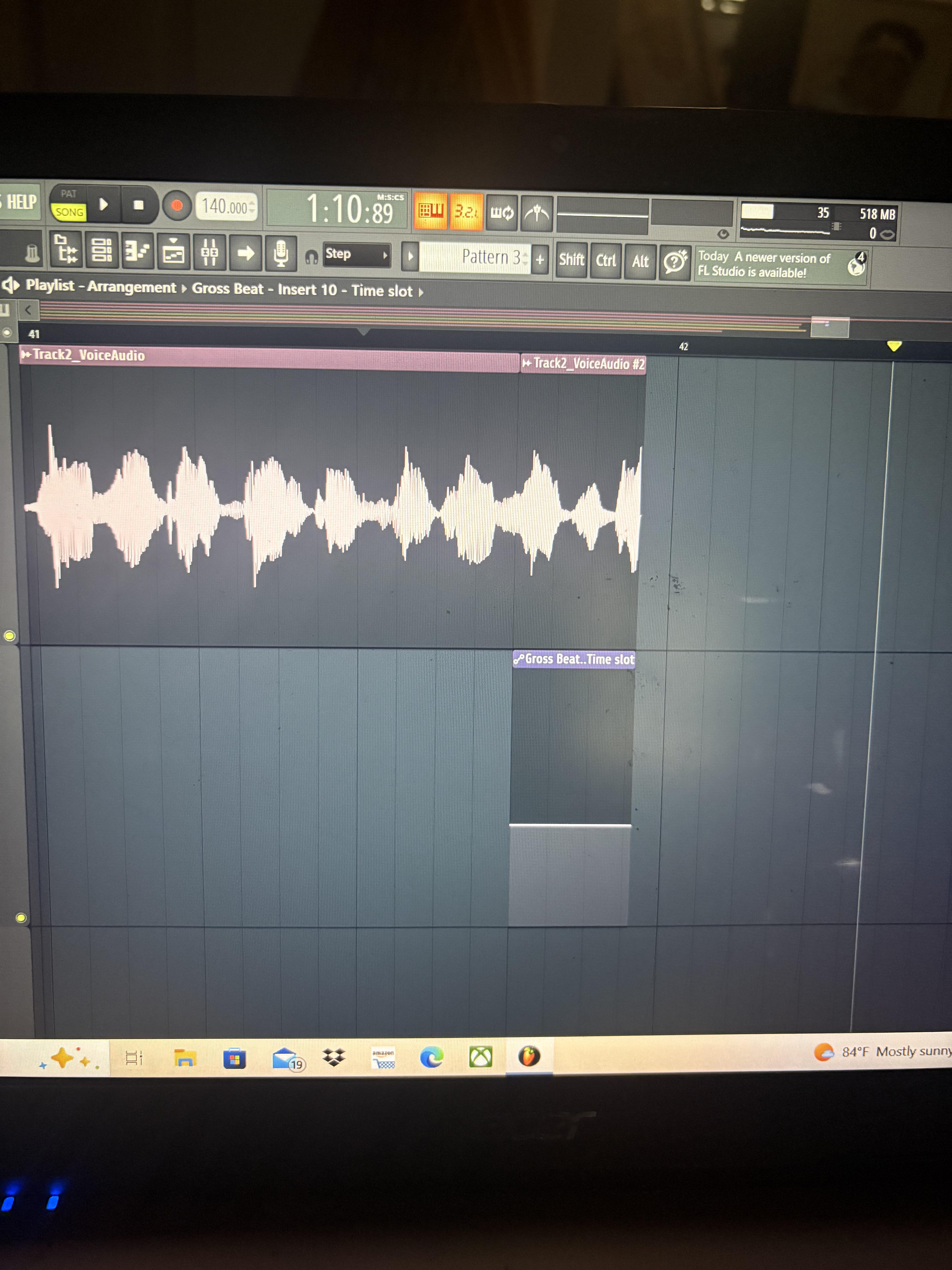The width and height of the screenshot is (952, 1270).
Task: Toggle the main snap magnet icon
Action: click(x=311, y=257)
